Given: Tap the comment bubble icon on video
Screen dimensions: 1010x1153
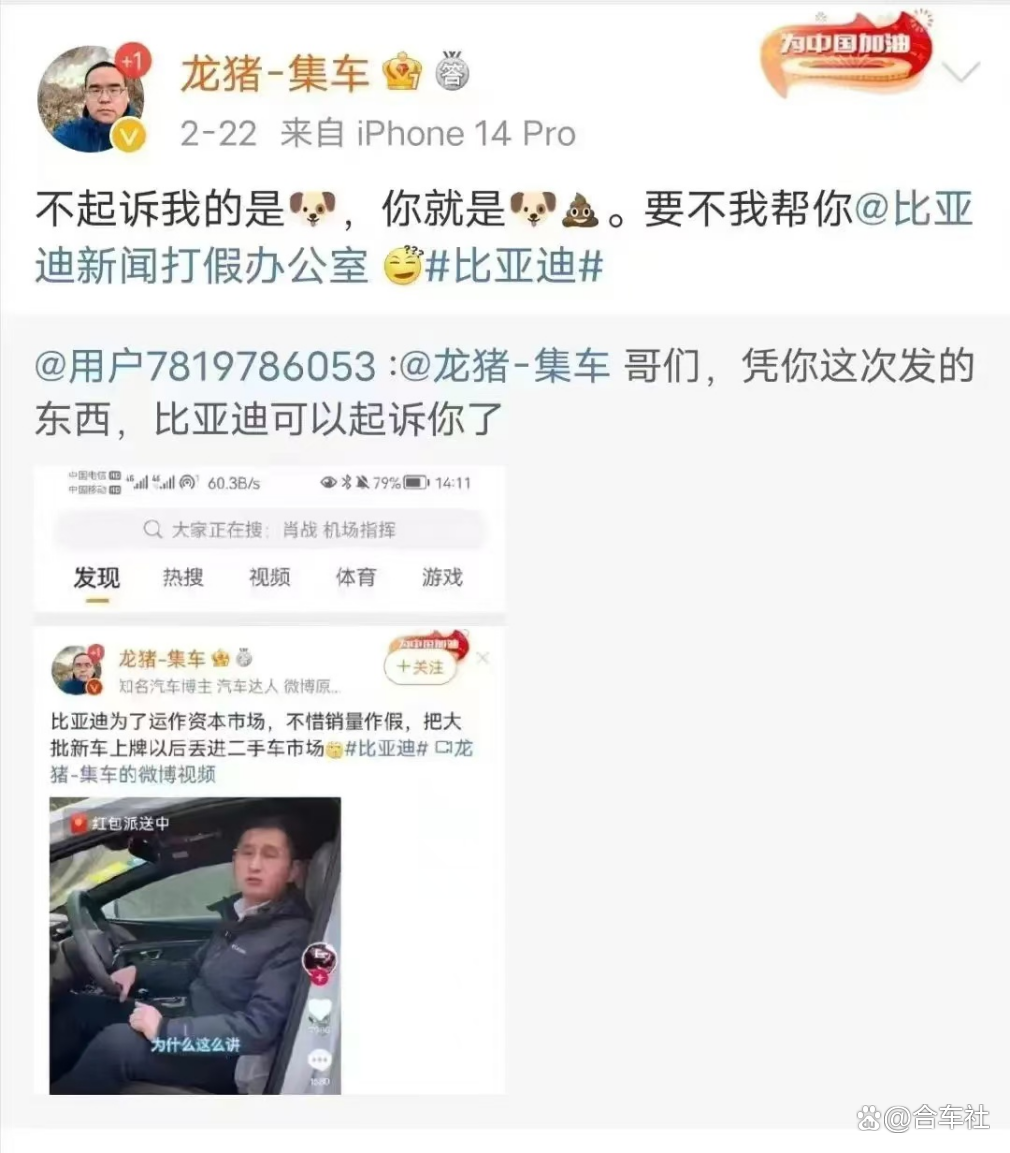Looking at the screenshot, I should [320, 1060].
